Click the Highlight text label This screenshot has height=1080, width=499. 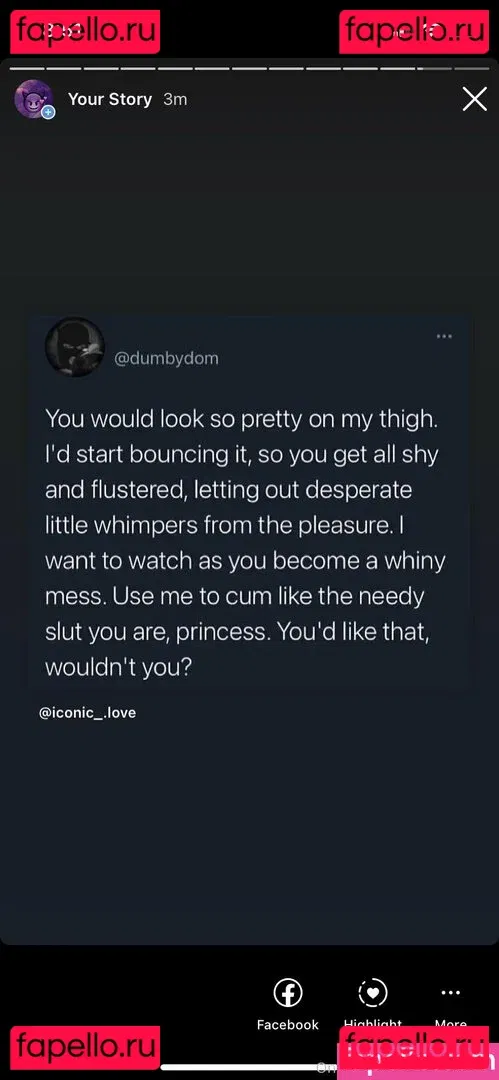(373, 1023)
